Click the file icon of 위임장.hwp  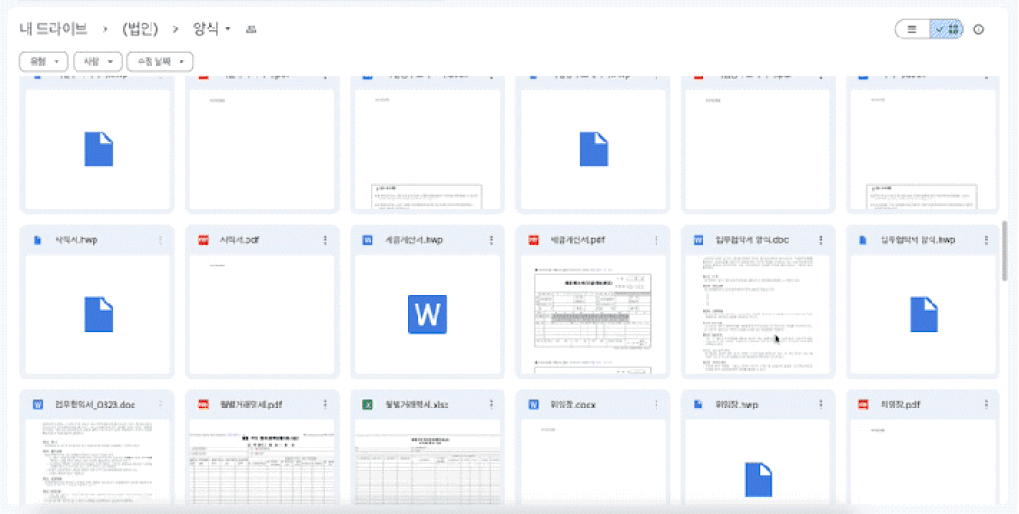tap(699, 404)
